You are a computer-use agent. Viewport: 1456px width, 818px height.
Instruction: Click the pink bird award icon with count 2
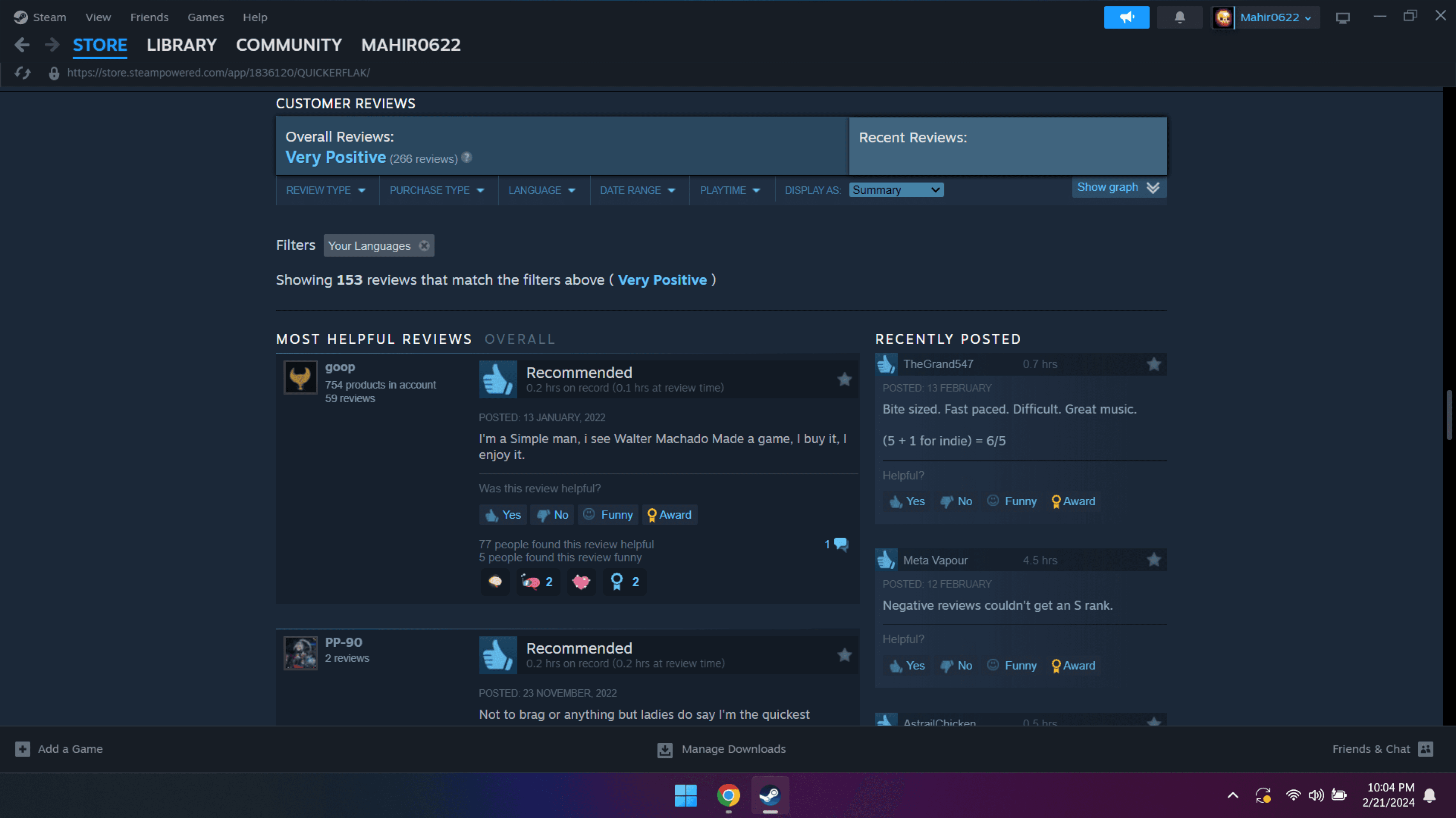coord(537,581)
